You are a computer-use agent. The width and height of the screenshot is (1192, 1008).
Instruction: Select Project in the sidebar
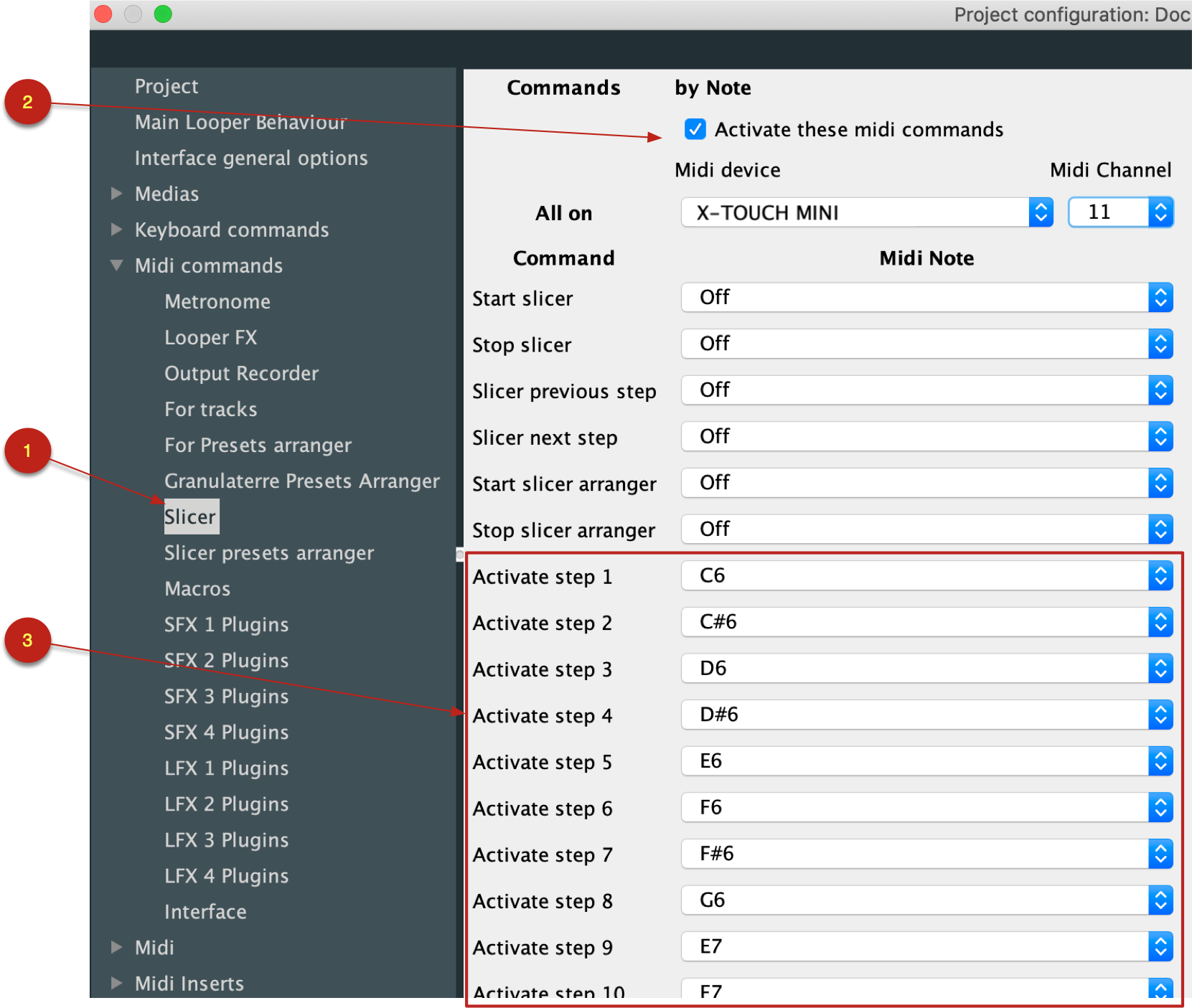coord(166,86)
